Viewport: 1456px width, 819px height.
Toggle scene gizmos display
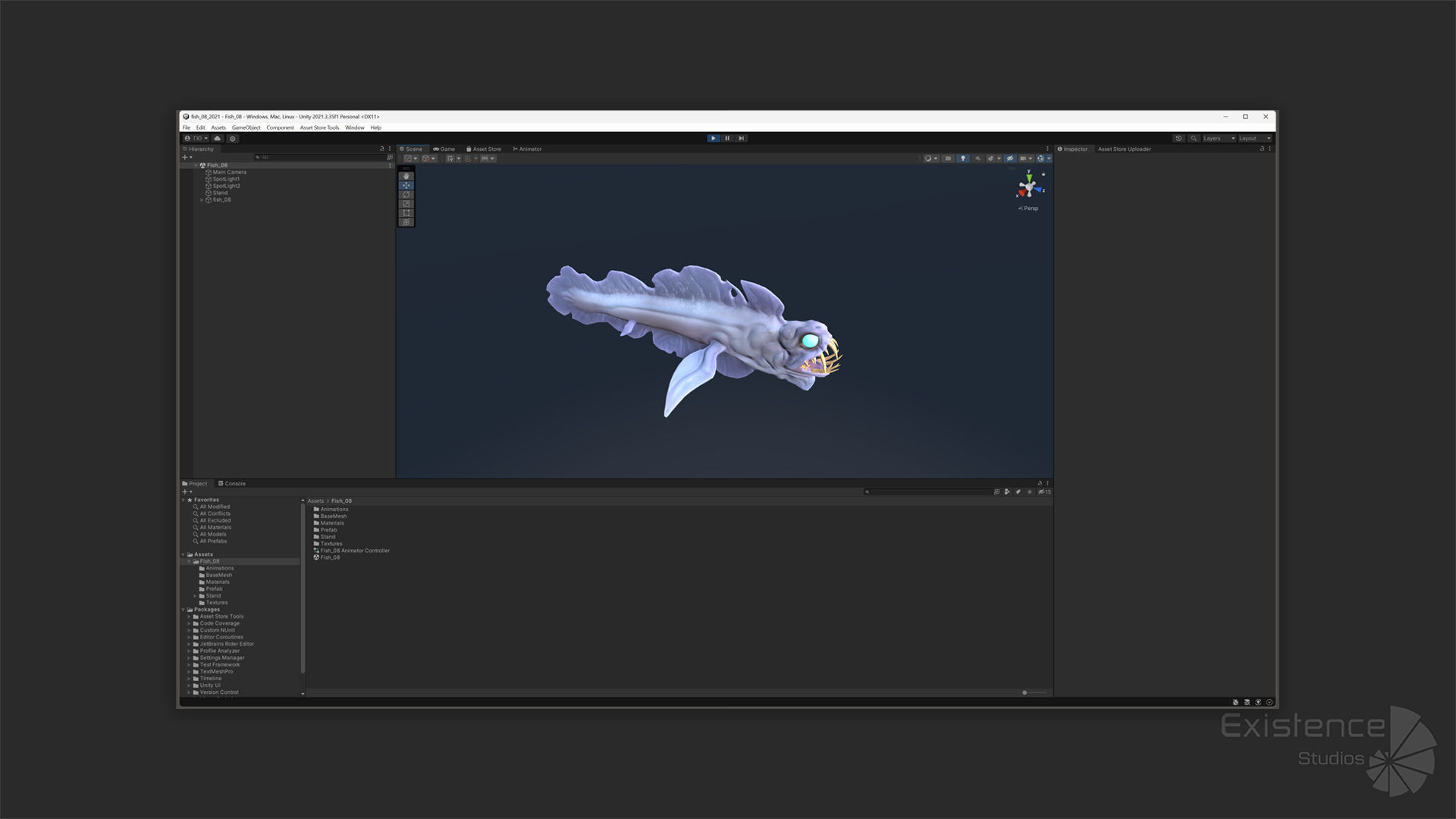(1040, 158)
